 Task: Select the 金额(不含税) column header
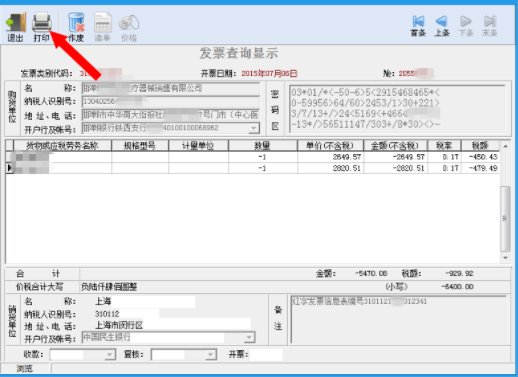click(395, 146)
